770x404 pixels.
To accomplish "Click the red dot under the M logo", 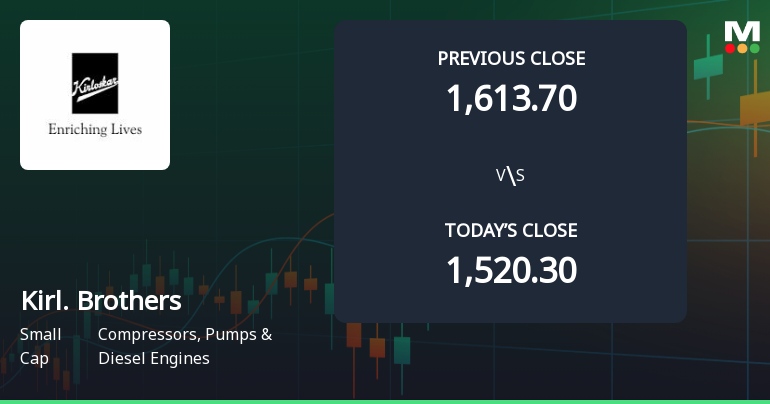I will click(x=730, y=48).
